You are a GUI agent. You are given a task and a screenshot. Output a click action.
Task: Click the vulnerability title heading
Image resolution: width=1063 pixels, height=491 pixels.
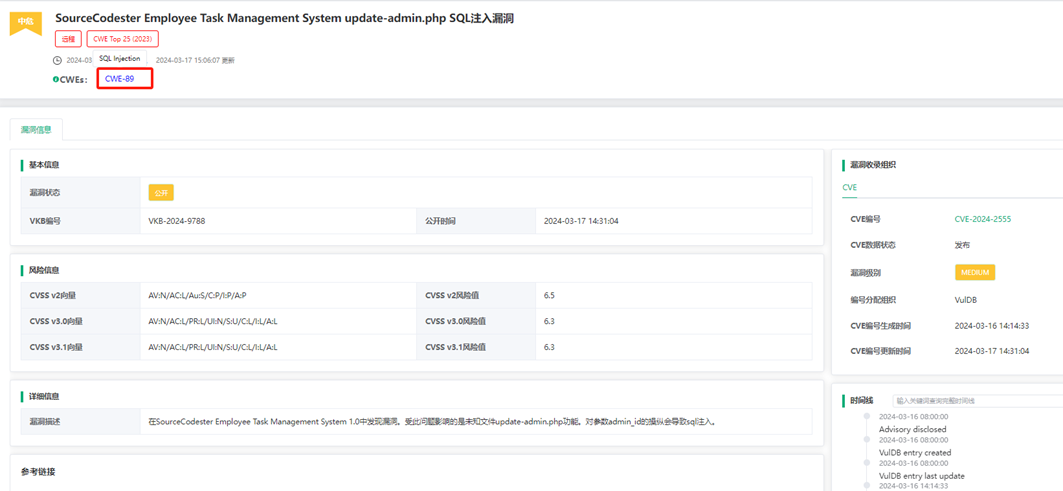[285, 18]
